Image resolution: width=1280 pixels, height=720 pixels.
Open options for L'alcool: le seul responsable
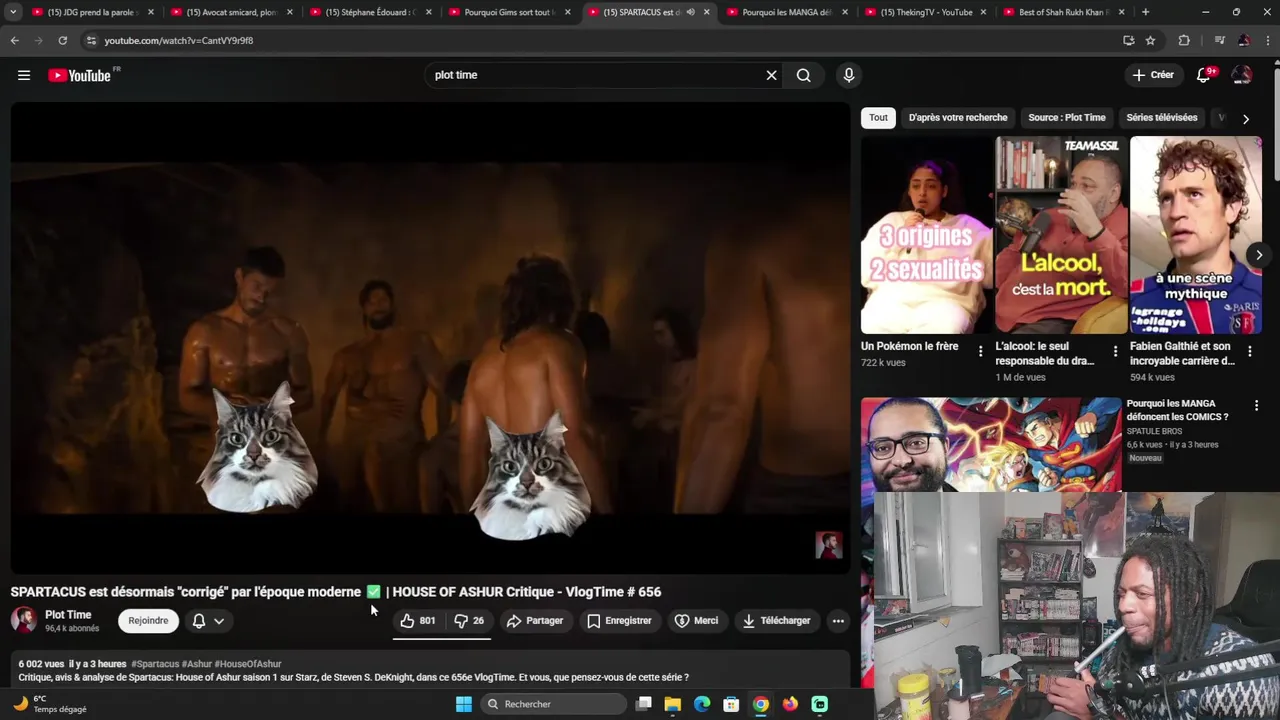point(1115,351)
